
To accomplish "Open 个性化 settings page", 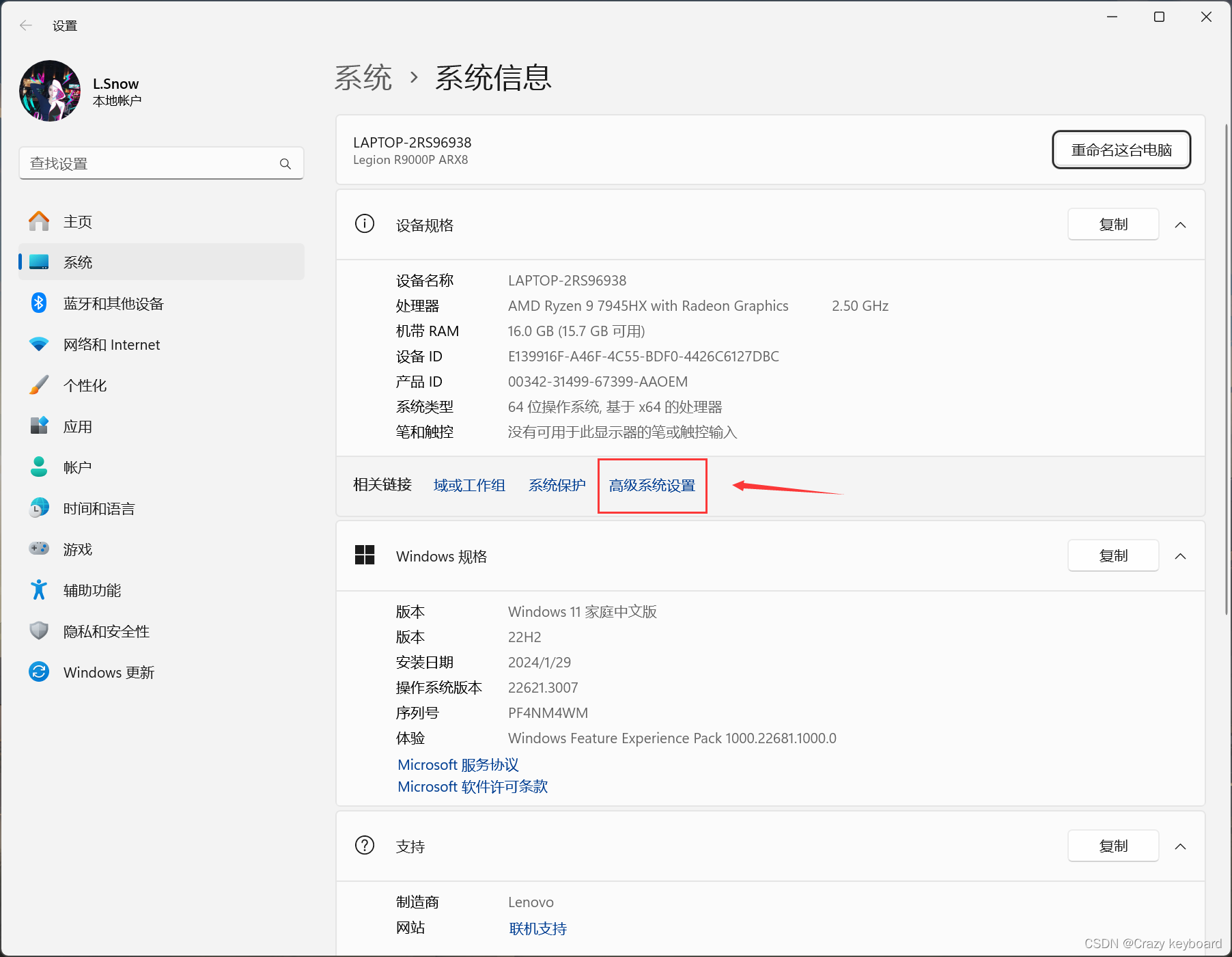I will [161, 385].
